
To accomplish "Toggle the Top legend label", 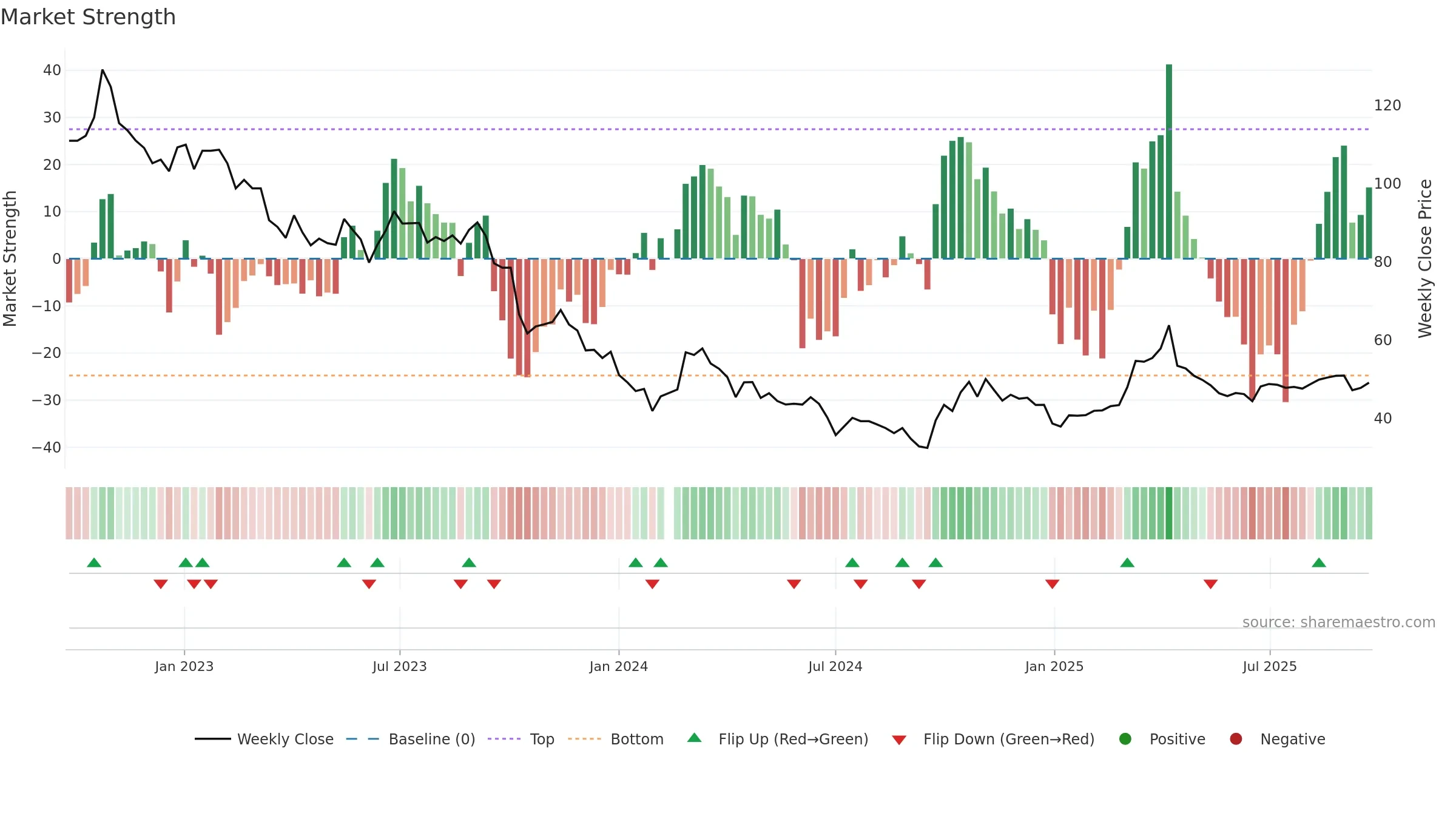I will pos(542,740).
